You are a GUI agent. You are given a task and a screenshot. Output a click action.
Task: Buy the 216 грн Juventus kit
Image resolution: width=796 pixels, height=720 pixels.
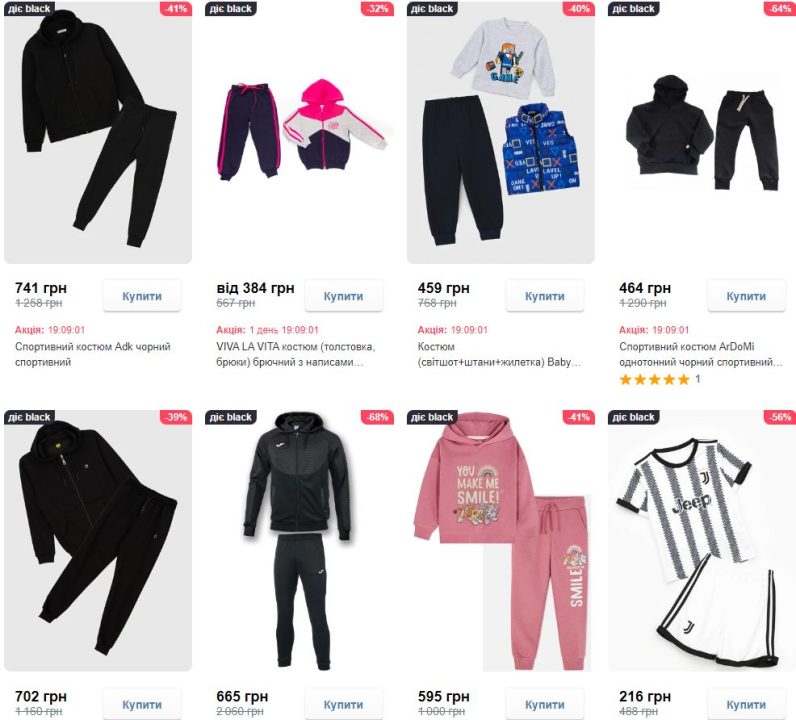coord(746,704)
